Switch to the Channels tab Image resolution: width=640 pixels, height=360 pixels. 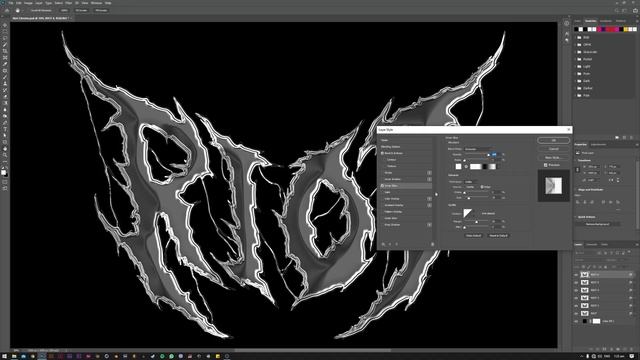point(591,244)
